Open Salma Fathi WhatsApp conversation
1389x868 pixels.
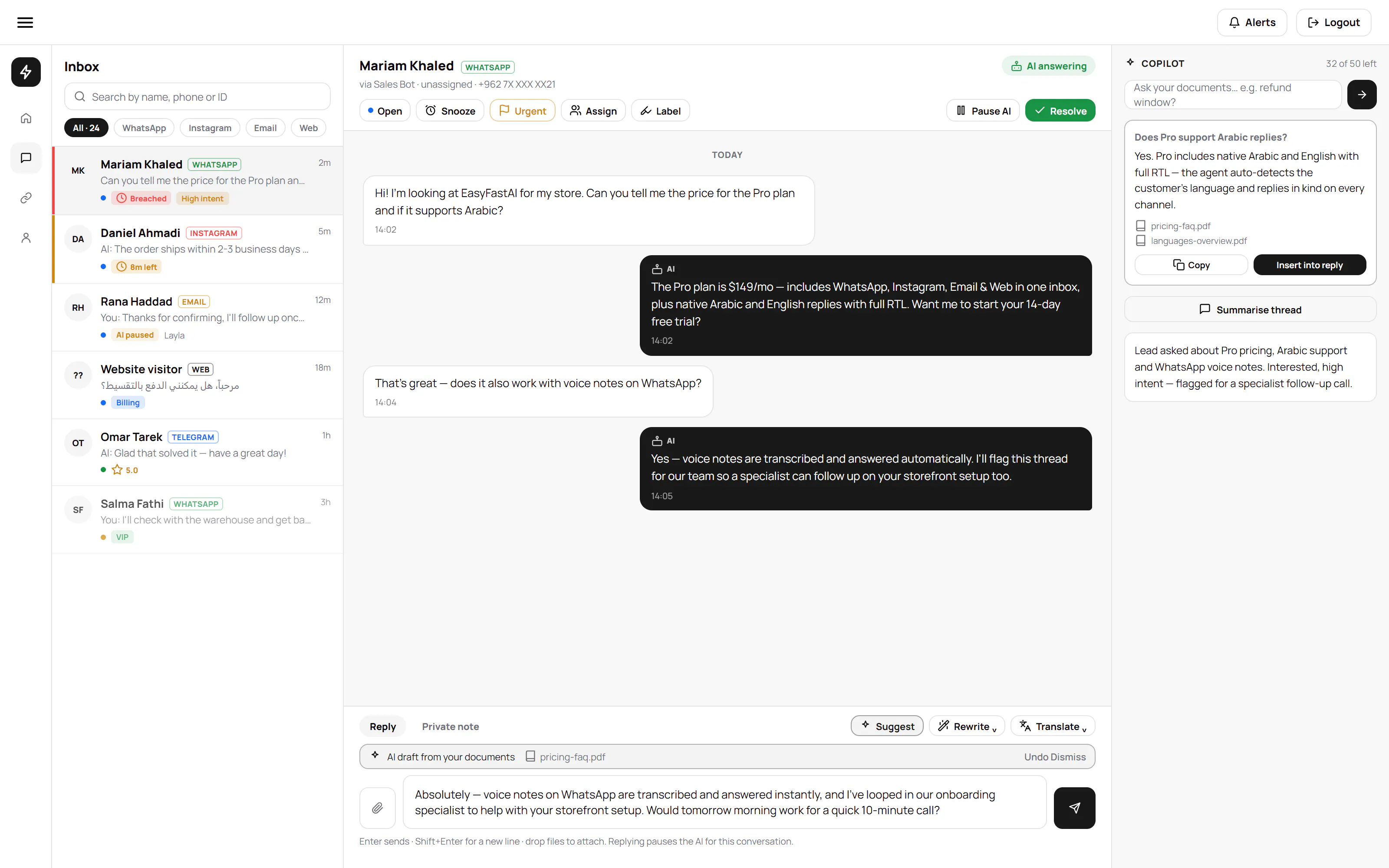click(x=197, y=519)
